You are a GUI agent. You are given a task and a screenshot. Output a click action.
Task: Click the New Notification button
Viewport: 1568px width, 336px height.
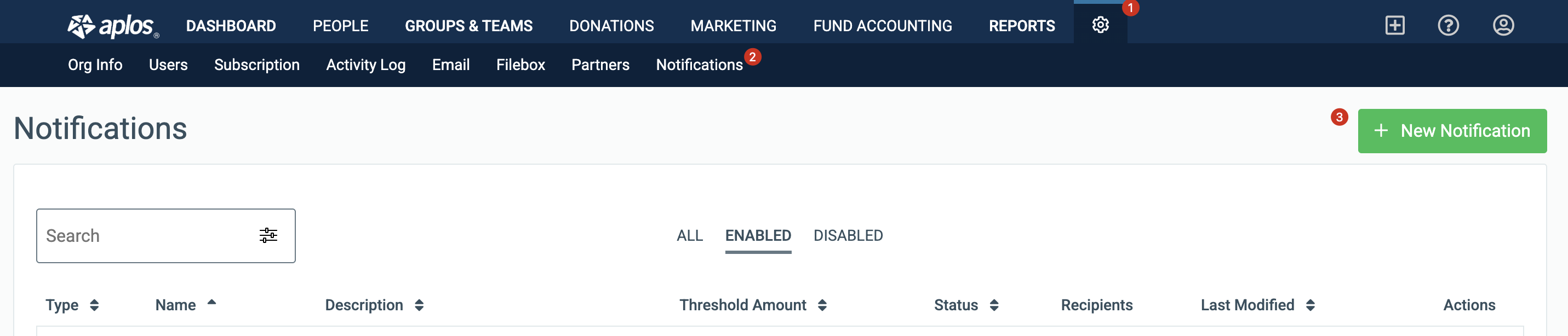pos(1452,131)
